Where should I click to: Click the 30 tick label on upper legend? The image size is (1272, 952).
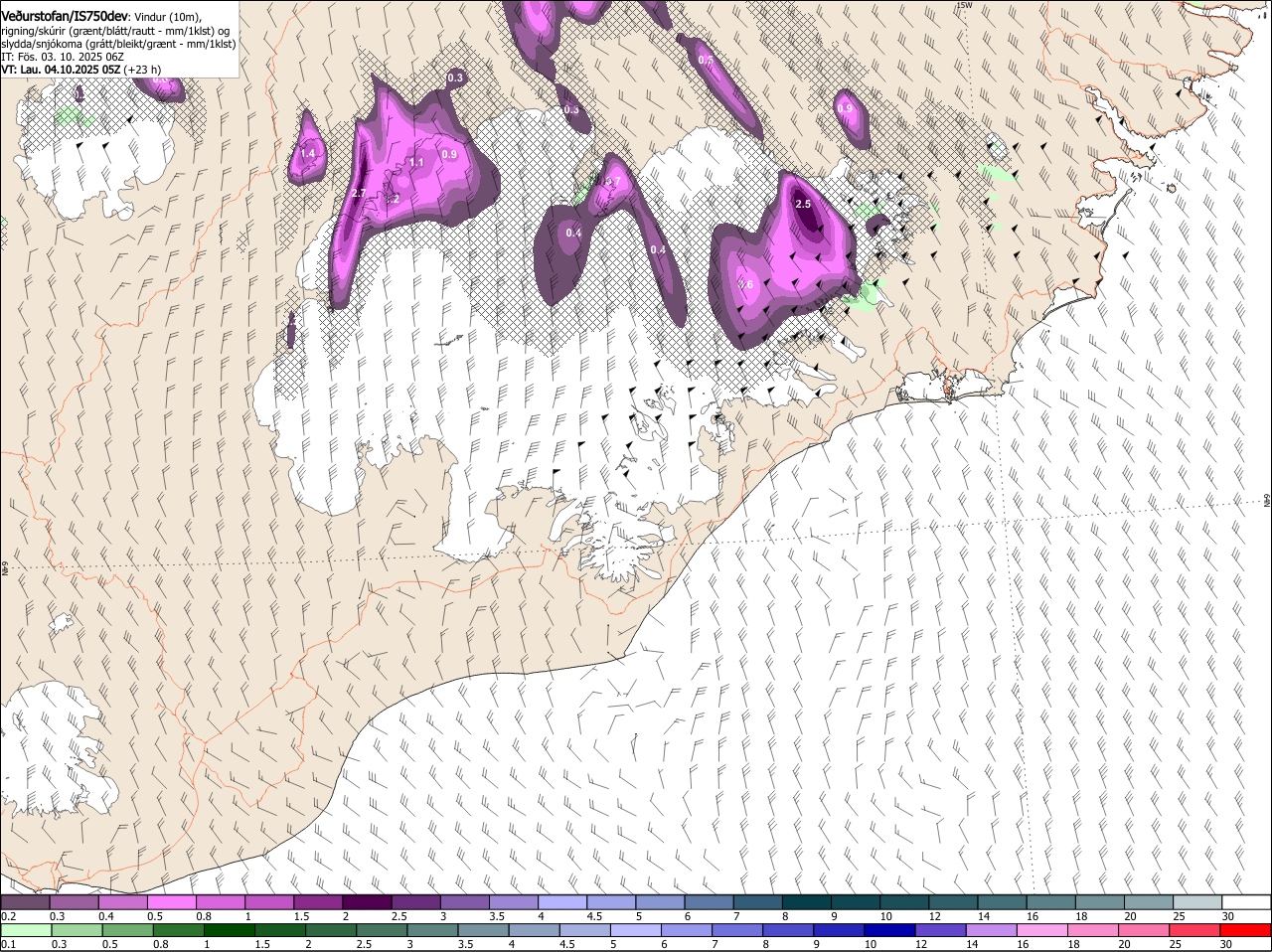(1228, 916)
